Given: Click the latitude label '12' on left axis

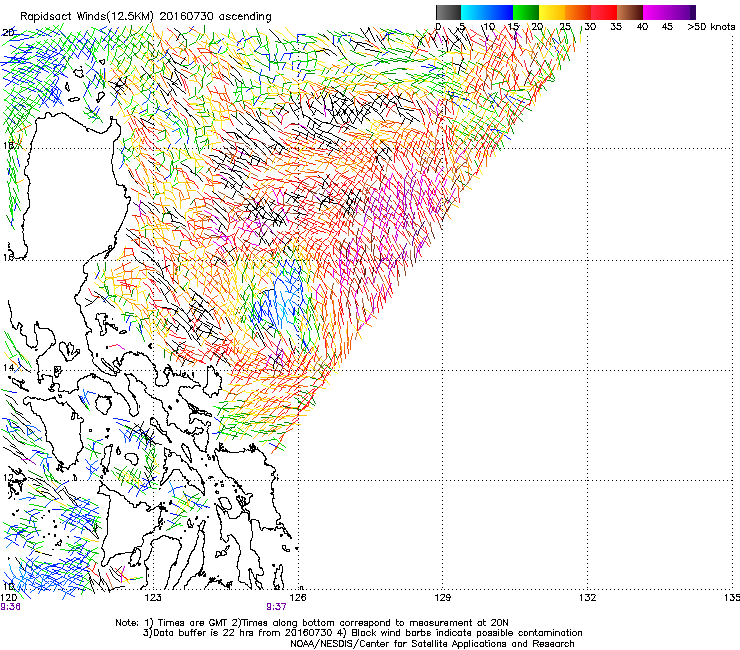Looking at the screenshot, I should [x=8, y=477].
